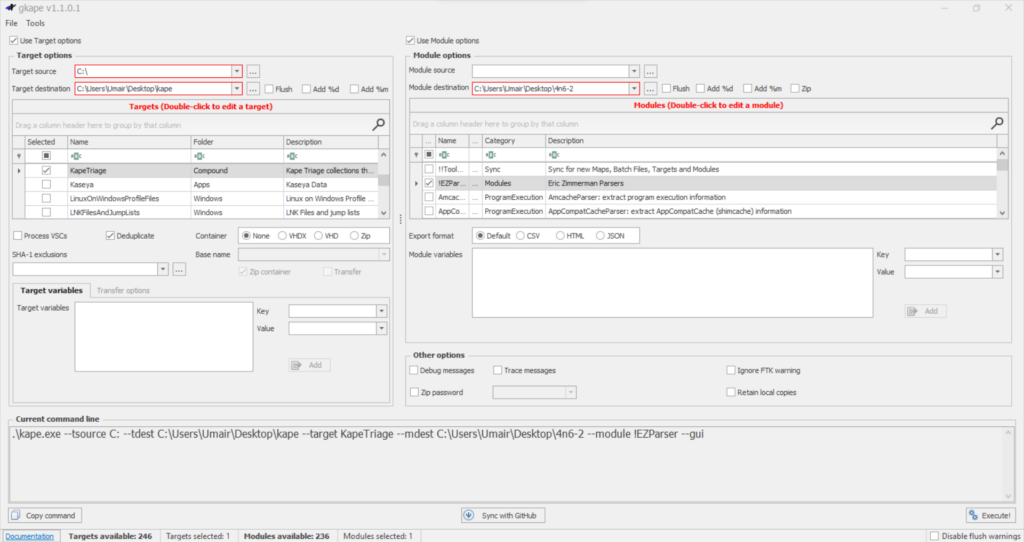Enable Disable flush warnings checkbox
This screenshot has height=542, width=1024.
[934, 536]
